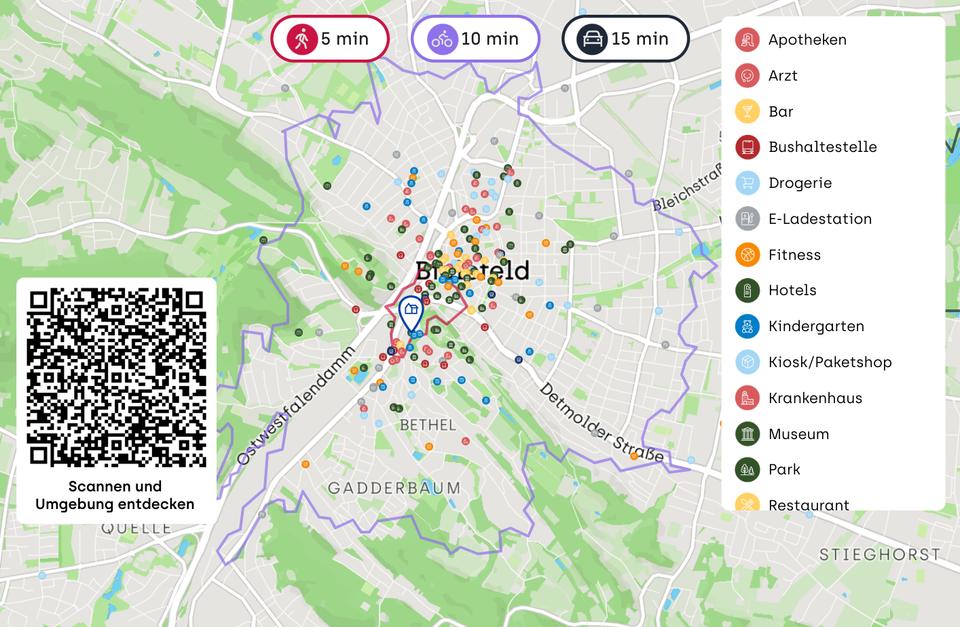Click the Kindergarten legend icon
Screen dimensions: 960x627
click(747, 326)
